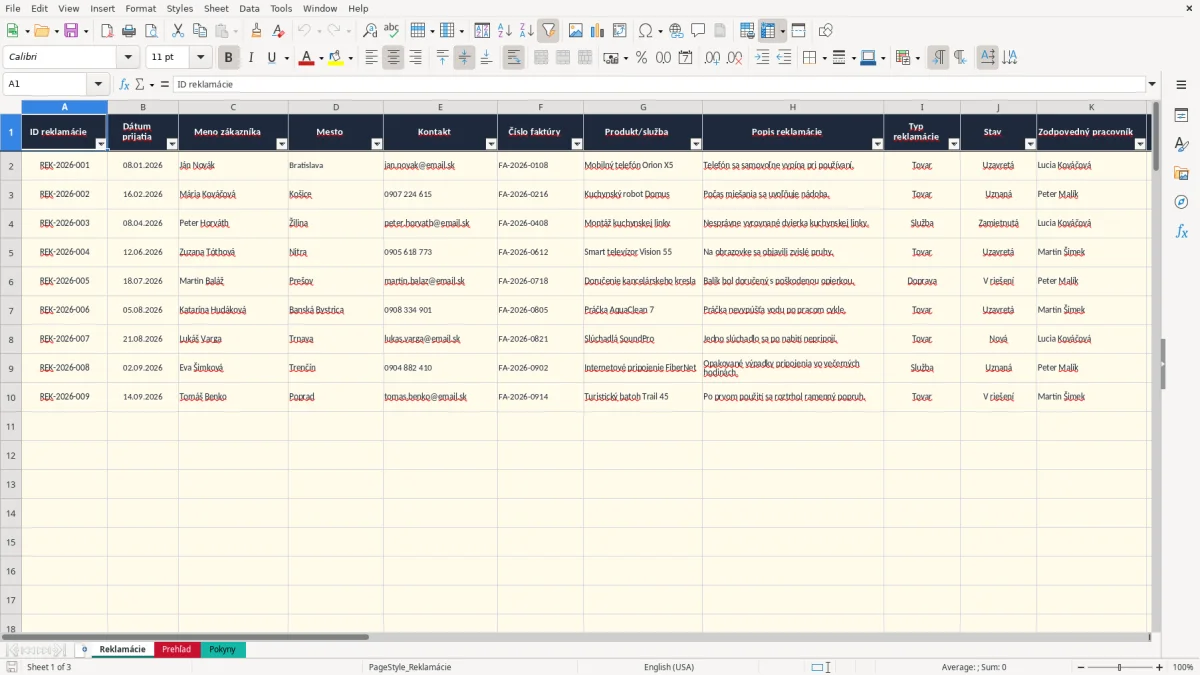This screenshot has height=675, width=1200.
Task: Click the zoom slider in the status bar
Action: click(x=1119, y=667)
